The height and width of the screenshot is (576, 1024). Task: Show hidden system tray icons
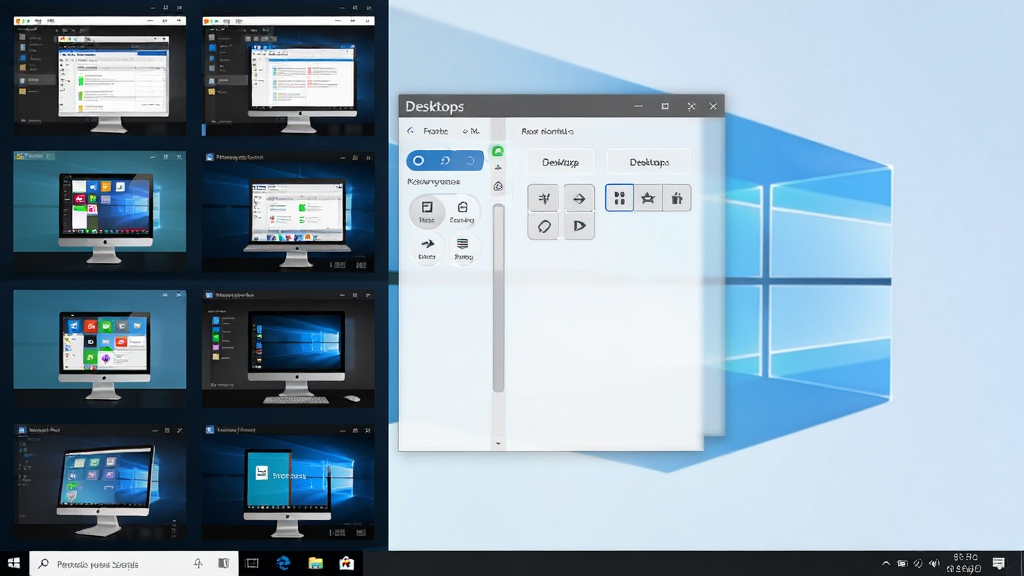[886, 564]
